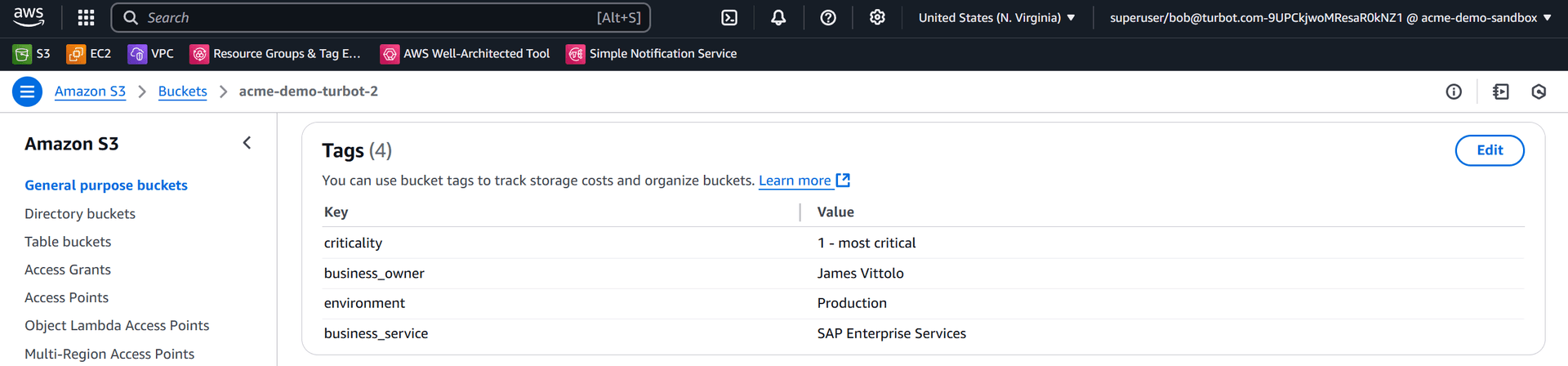Go to Amazon S3 breadcrumb link
The image size is (1568, 366).
pyautogui.click(x=90, y=91)
